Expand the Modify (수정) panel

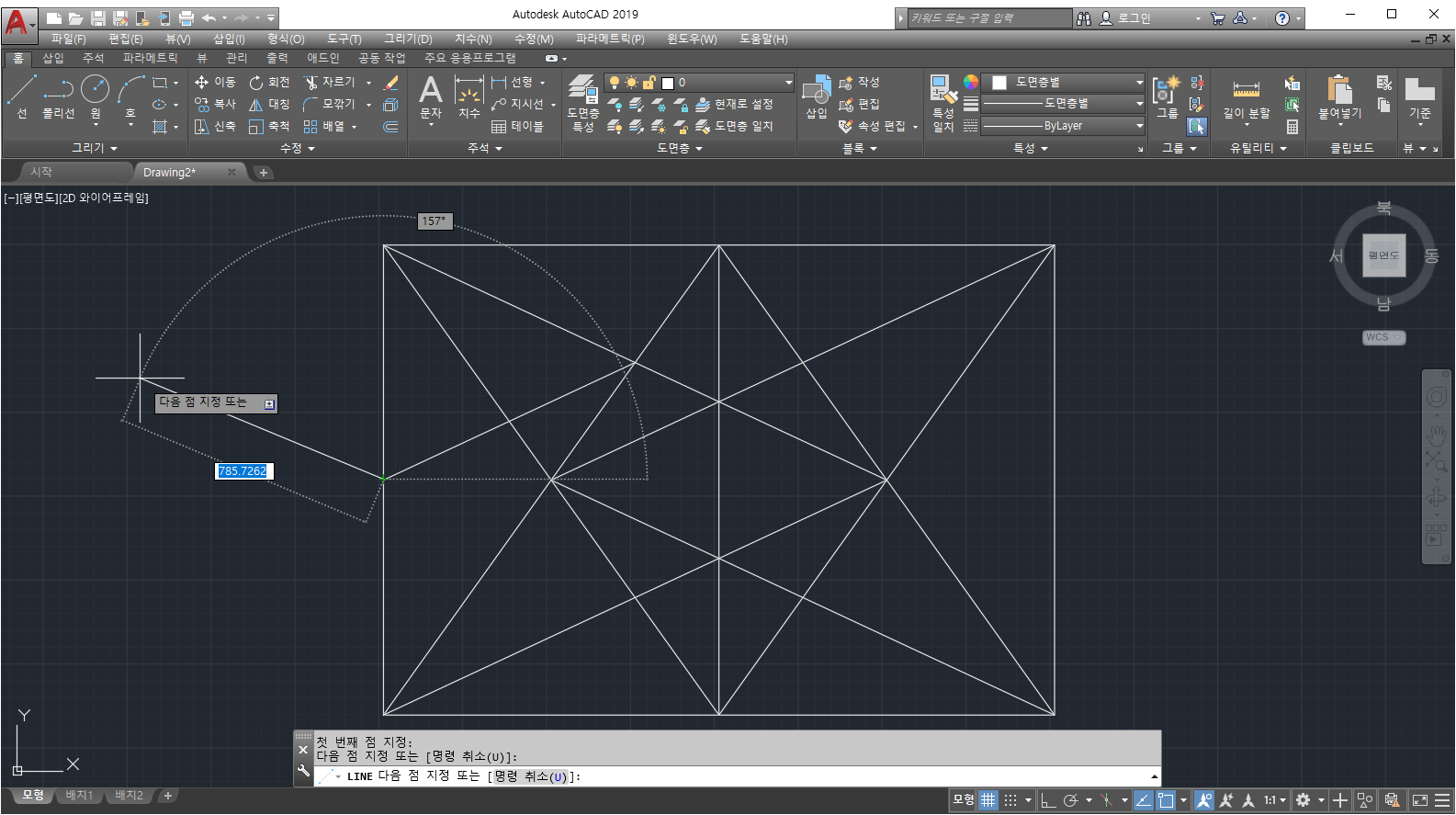(x=298, y=148)
